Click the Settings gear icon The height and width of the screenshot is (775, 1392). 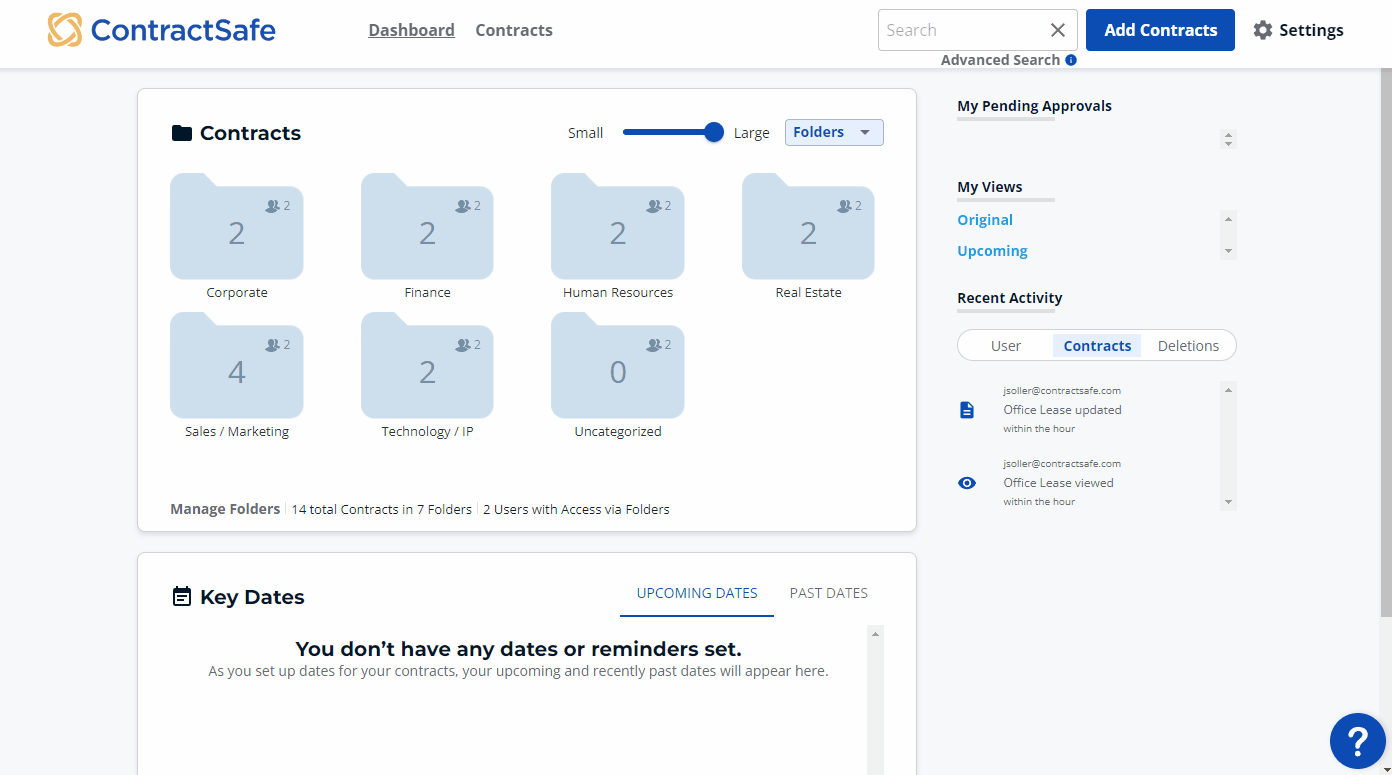point(1263,30)
